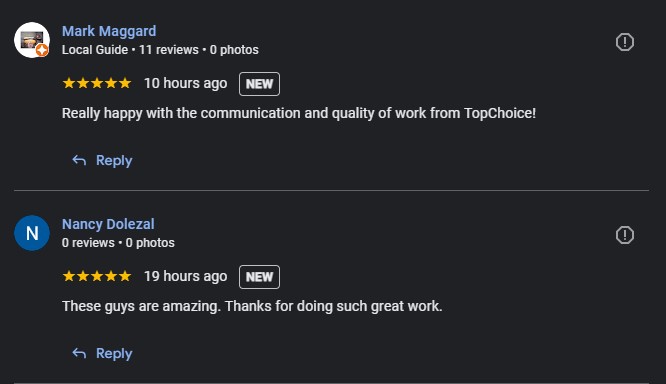Viewport: 666px width, 384px height.
Task: Click the 'Really happy with the communication' review text
Action: pos(299,113)
